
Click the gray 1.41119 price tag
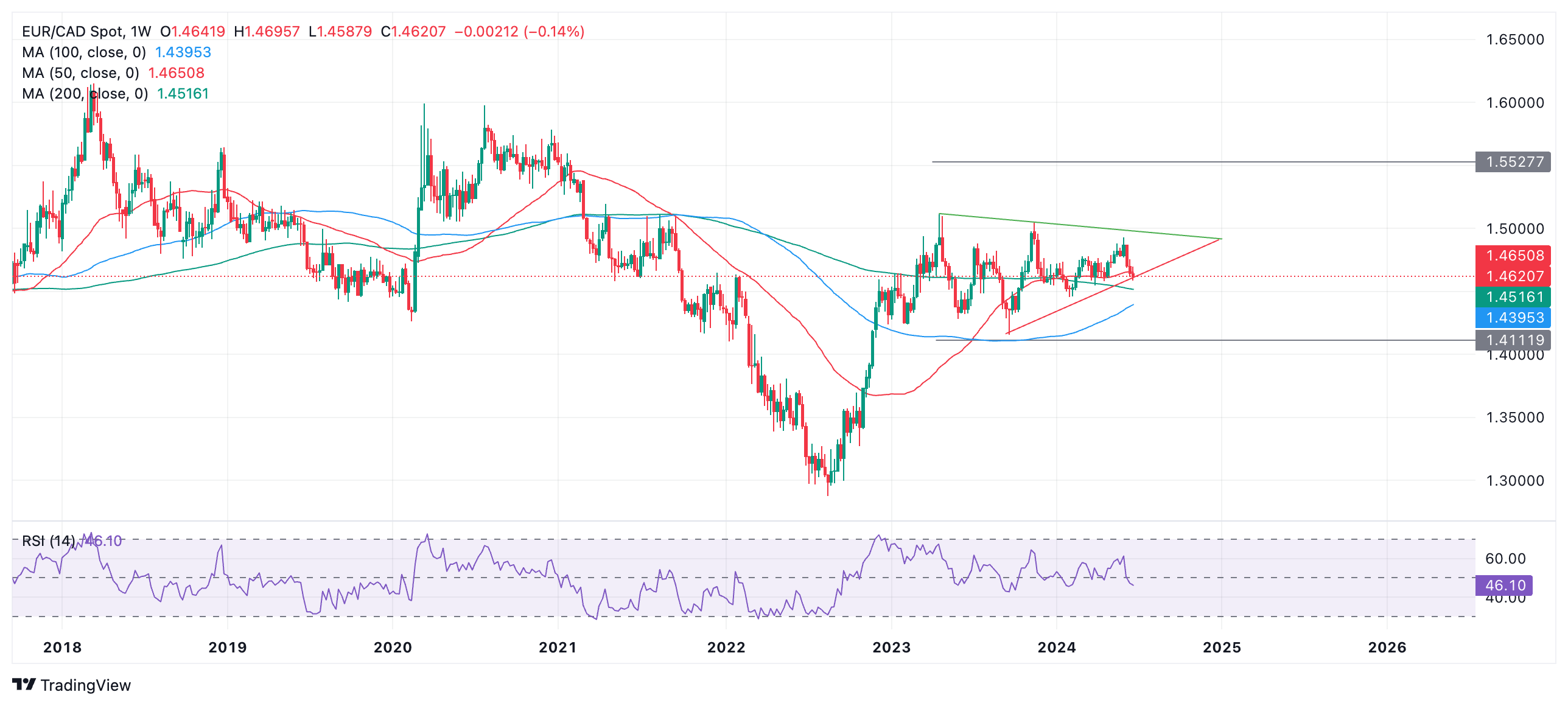click(1513, 340)
